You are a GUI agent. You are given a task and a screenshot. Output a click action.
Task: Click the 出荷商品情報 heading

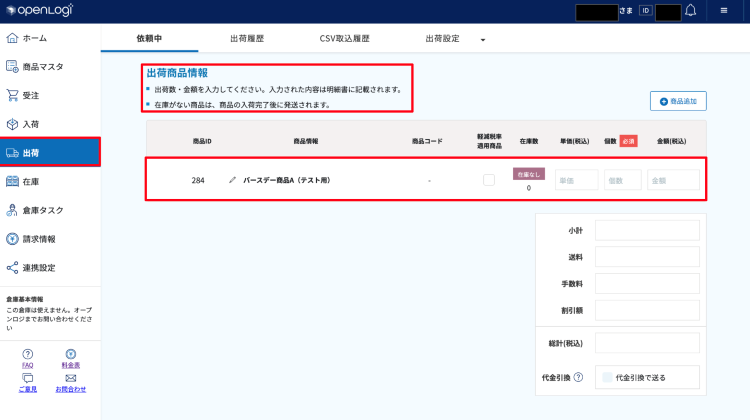(x=177, y=73)
